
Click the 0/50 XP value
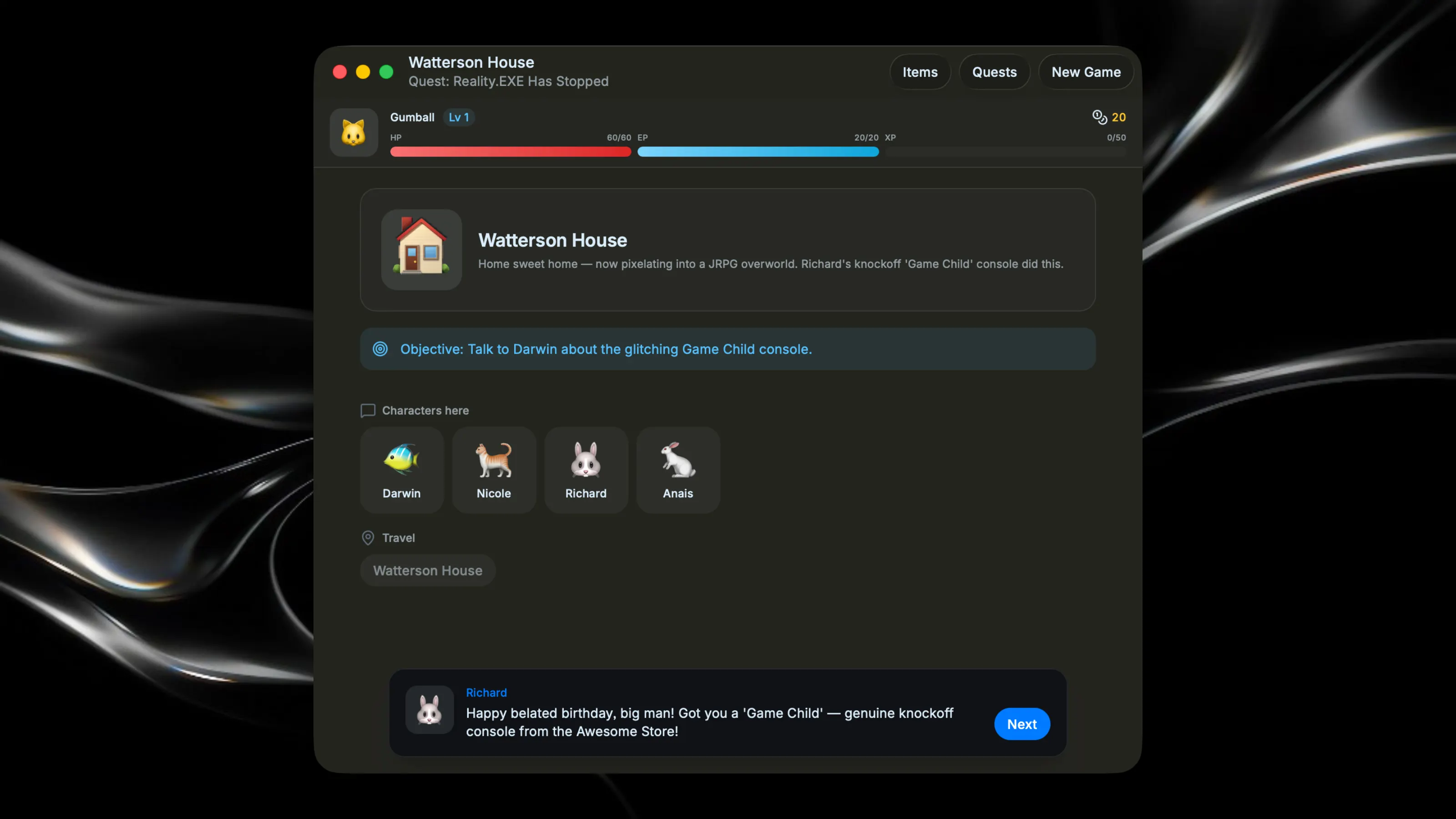[1116, 137]
